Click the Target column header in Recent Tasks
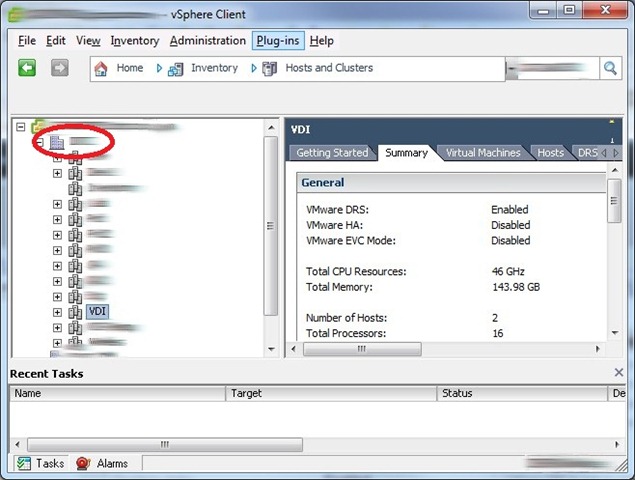635x480 pixels. click(331, 393)
